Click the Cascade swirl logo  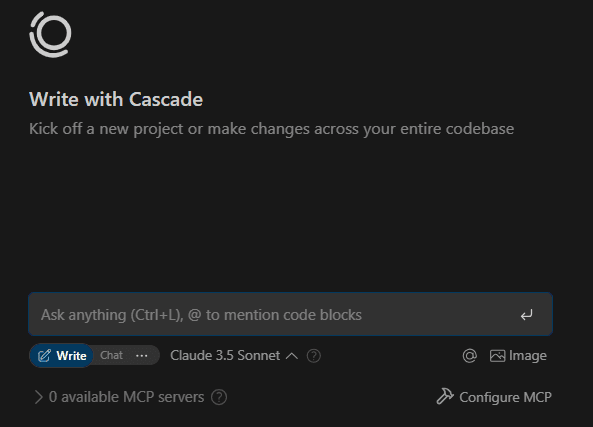50,34
